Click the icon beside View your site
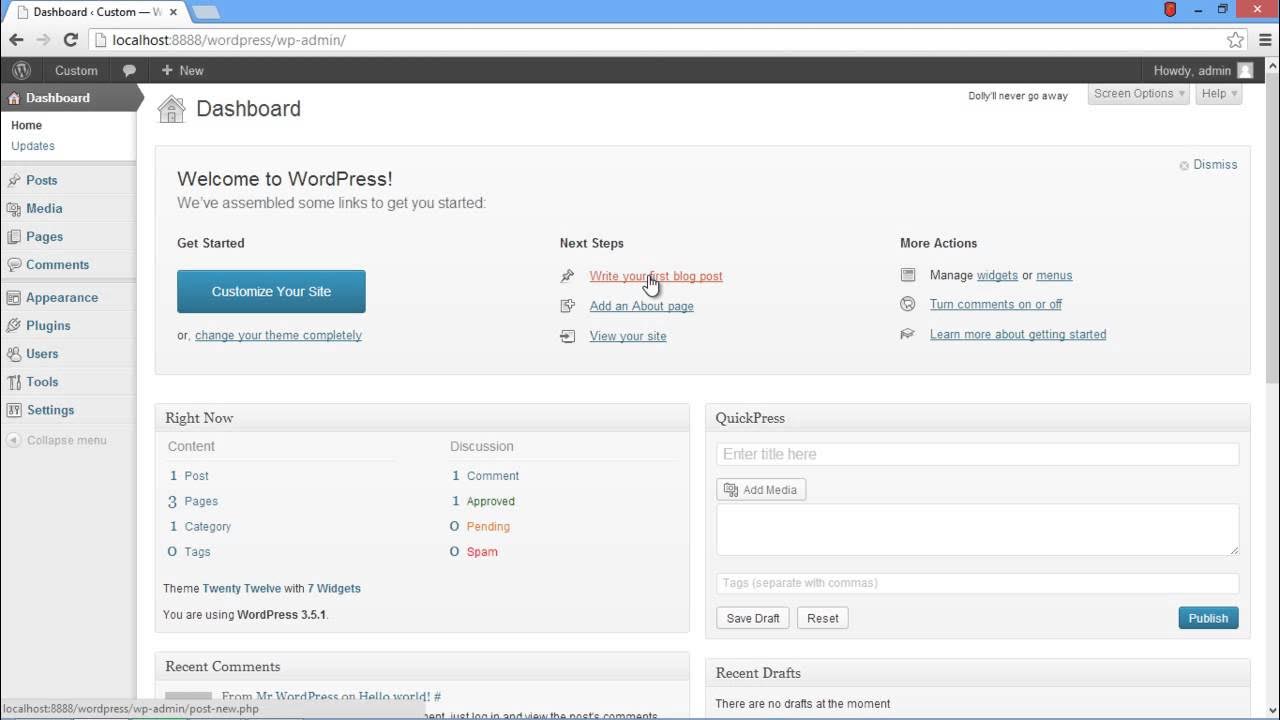 pos(568,336)
